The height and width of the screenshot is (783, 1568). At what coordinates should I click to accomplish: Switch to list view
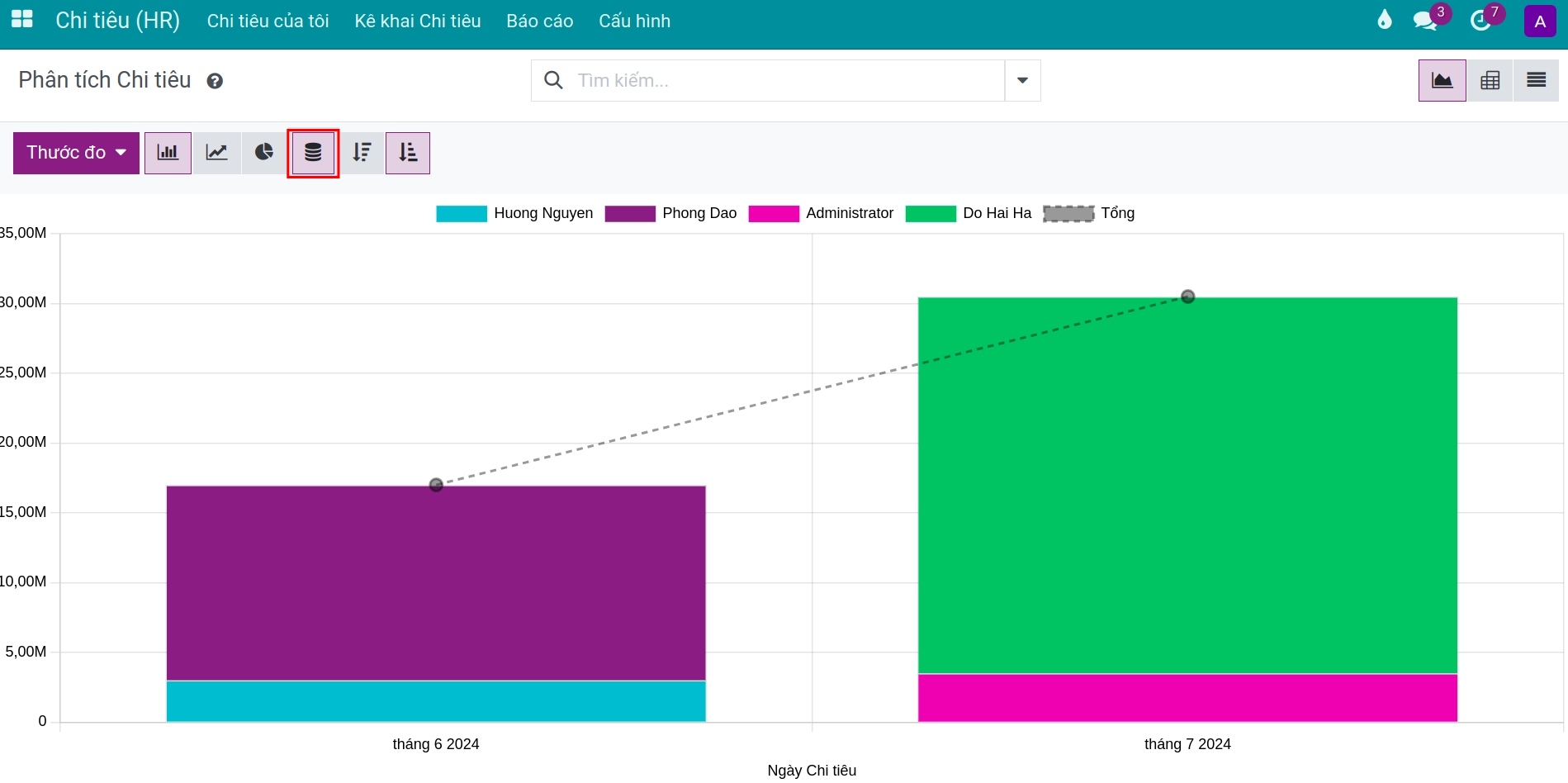(1537, 80)
